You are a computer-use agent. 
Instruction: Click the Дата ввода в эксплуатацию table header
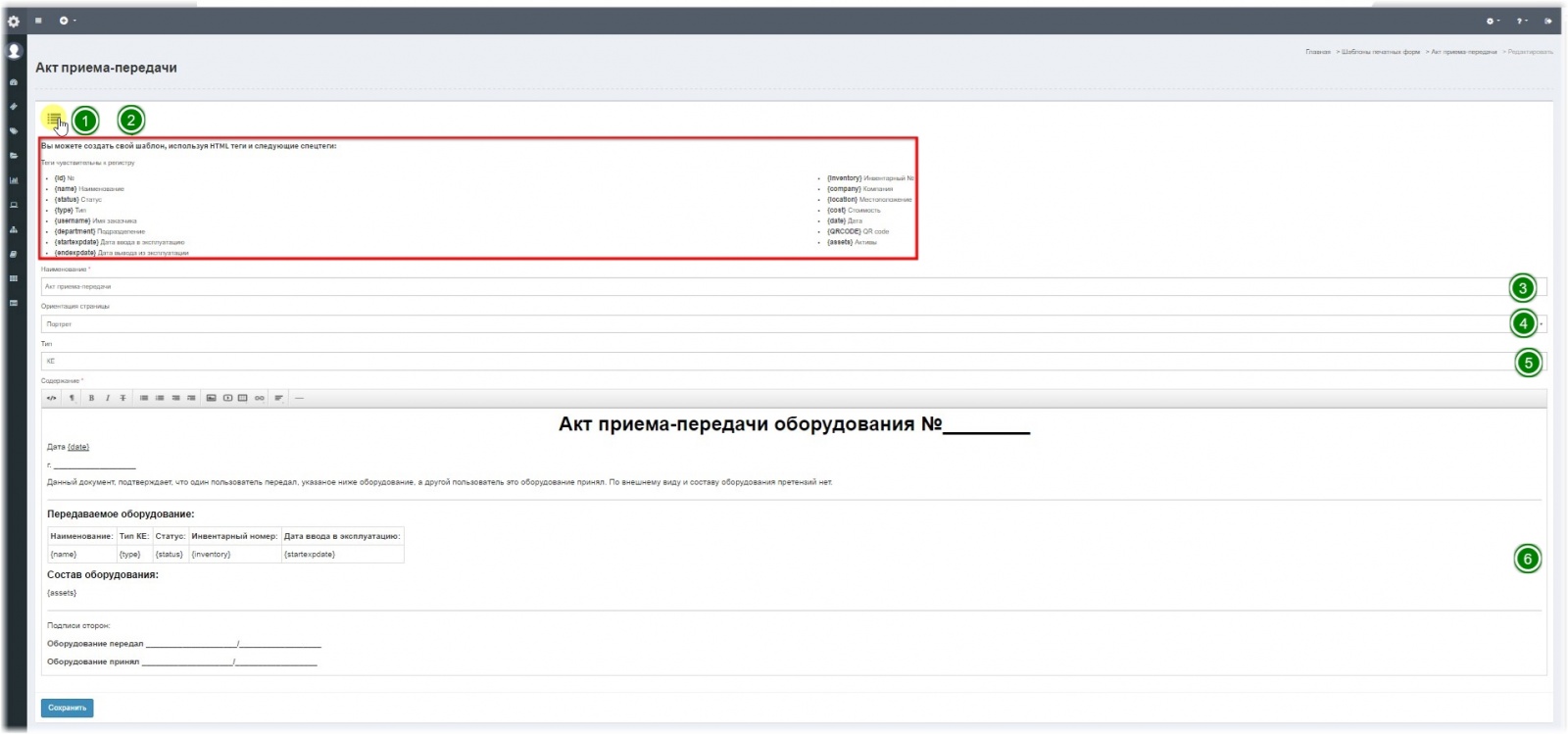tap(342, 536)
